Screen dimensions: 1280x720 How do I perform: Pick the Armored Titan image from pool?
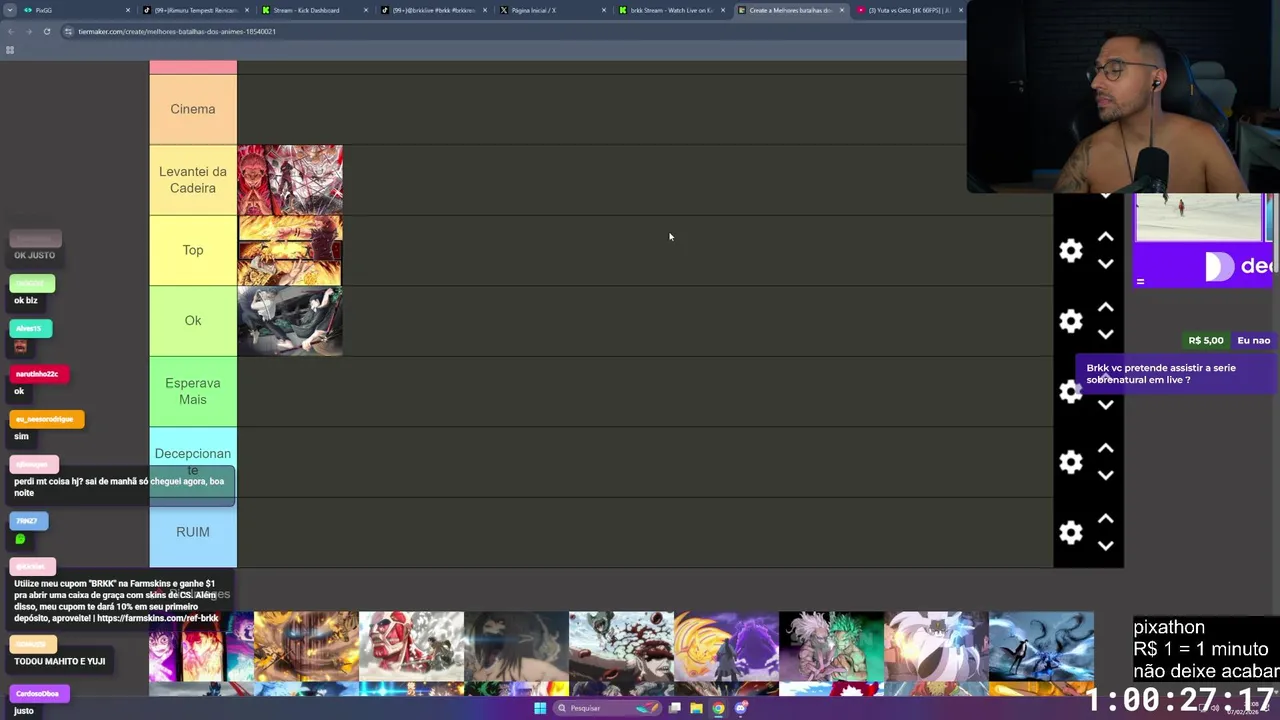[x=306, y=647]
